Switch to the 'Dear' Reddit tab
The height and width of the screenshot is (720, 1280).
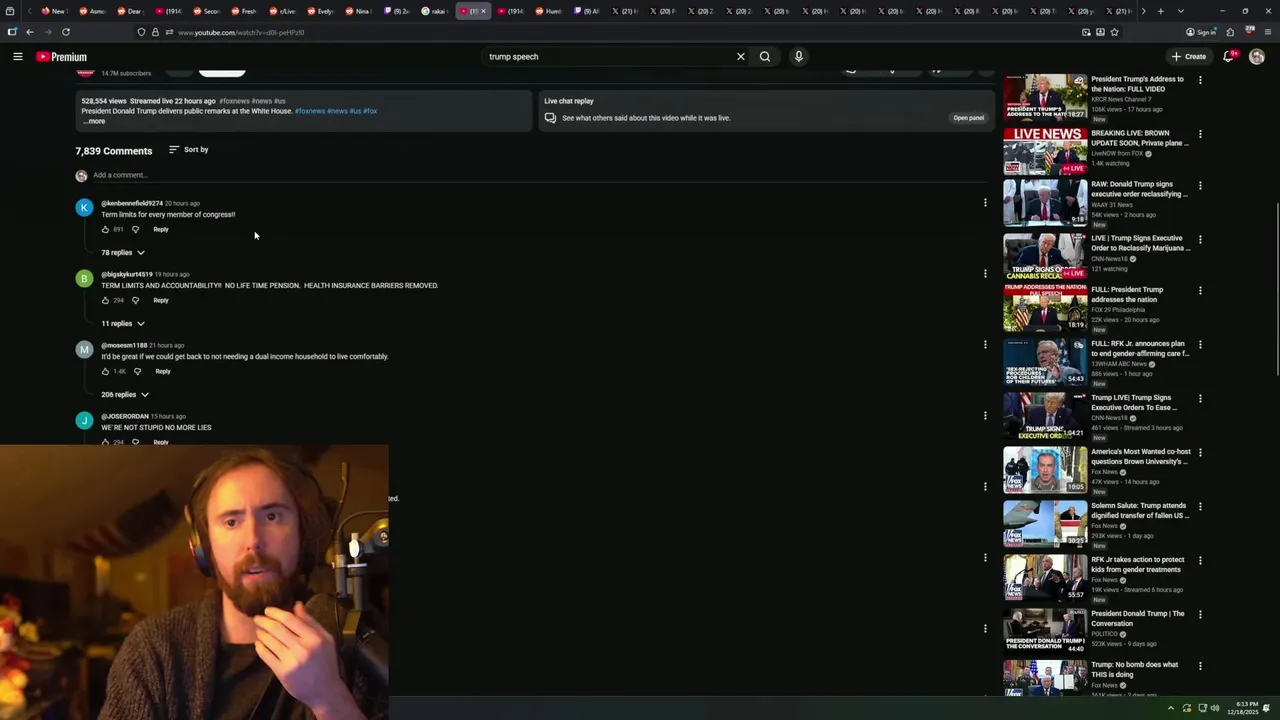pos(130,11)
